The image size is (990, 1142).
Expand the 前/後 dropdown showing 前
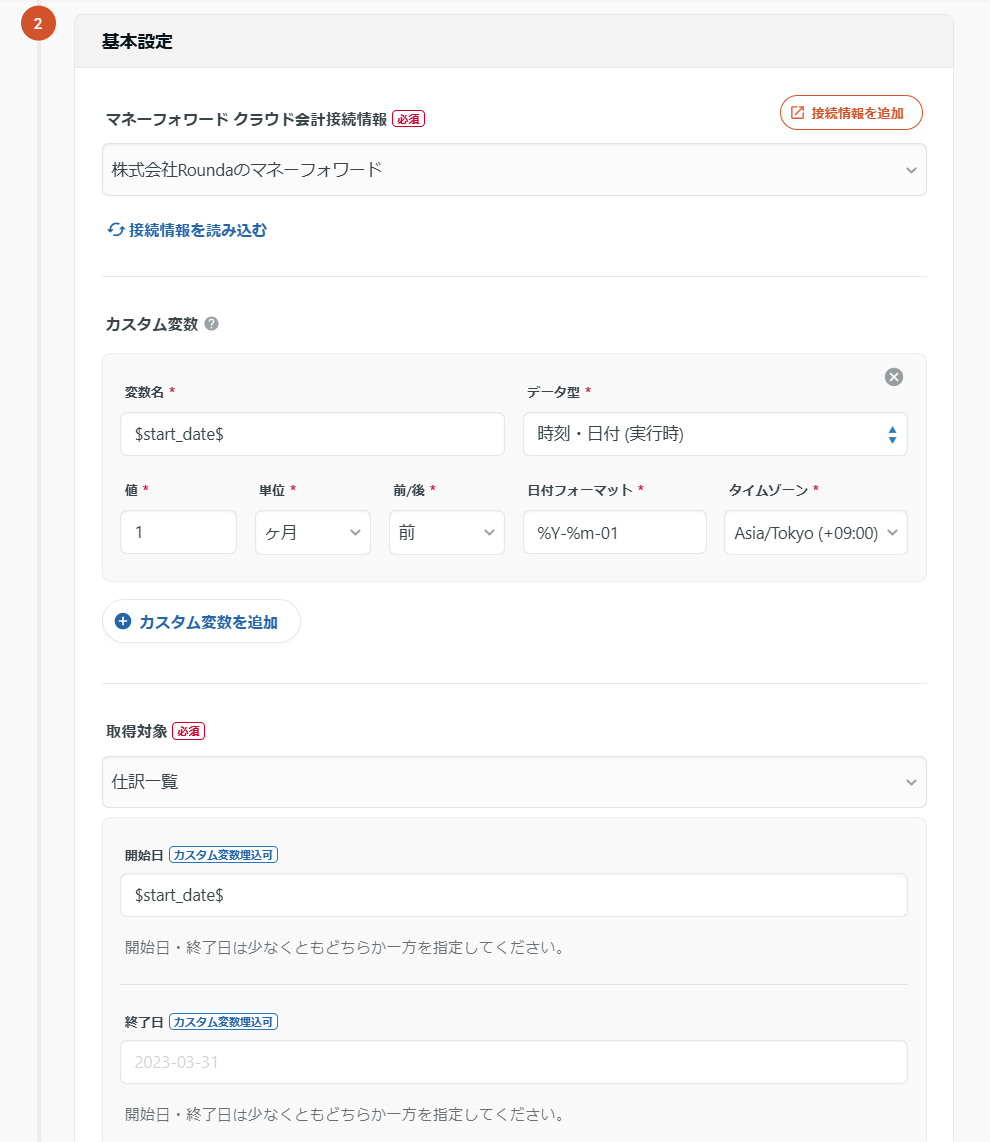pos(446,533)
